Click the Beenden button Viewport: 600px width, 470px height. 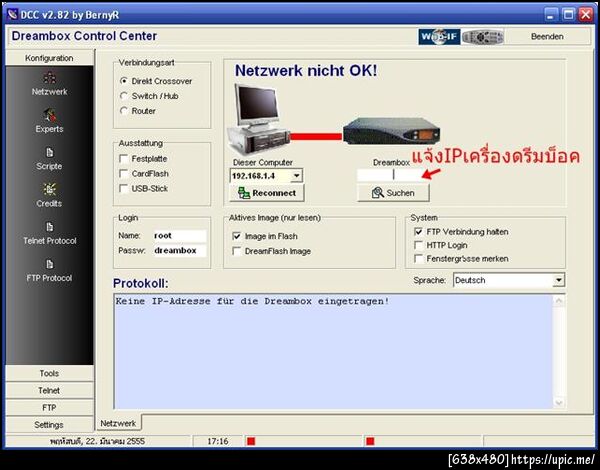pyautogui.click(x=547, y=37)
